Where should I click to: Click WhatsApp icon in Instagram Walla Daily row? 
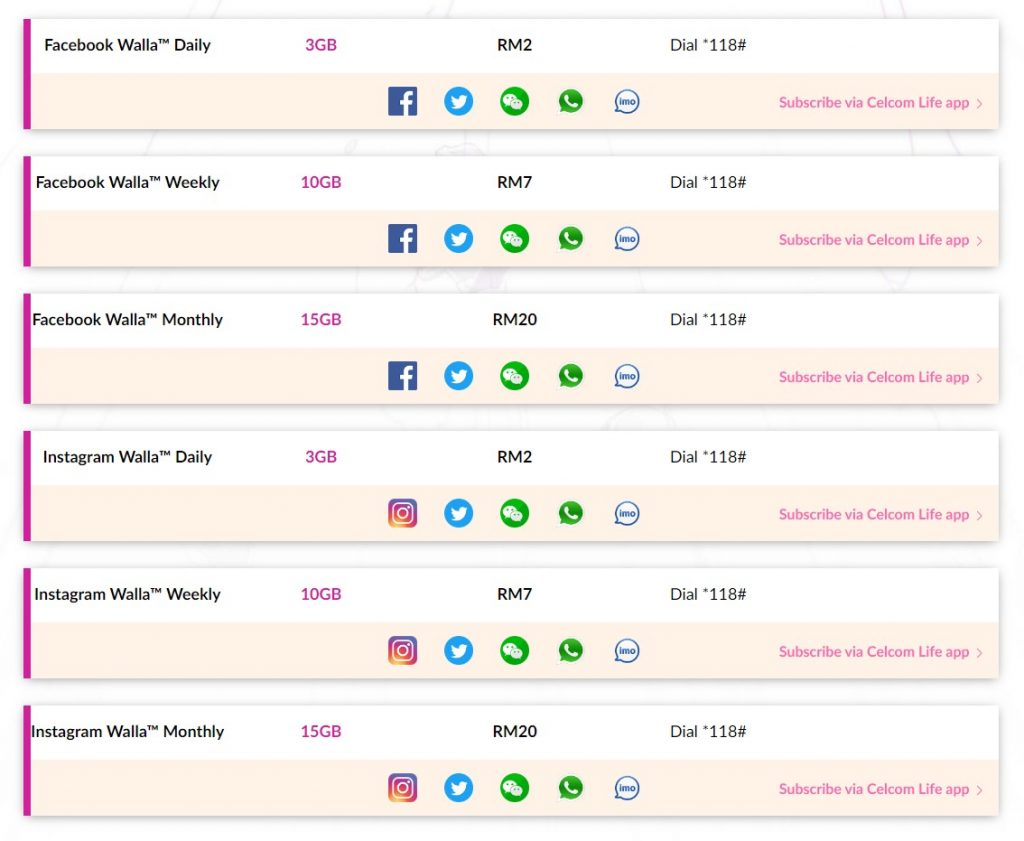(x=571, y=513)
